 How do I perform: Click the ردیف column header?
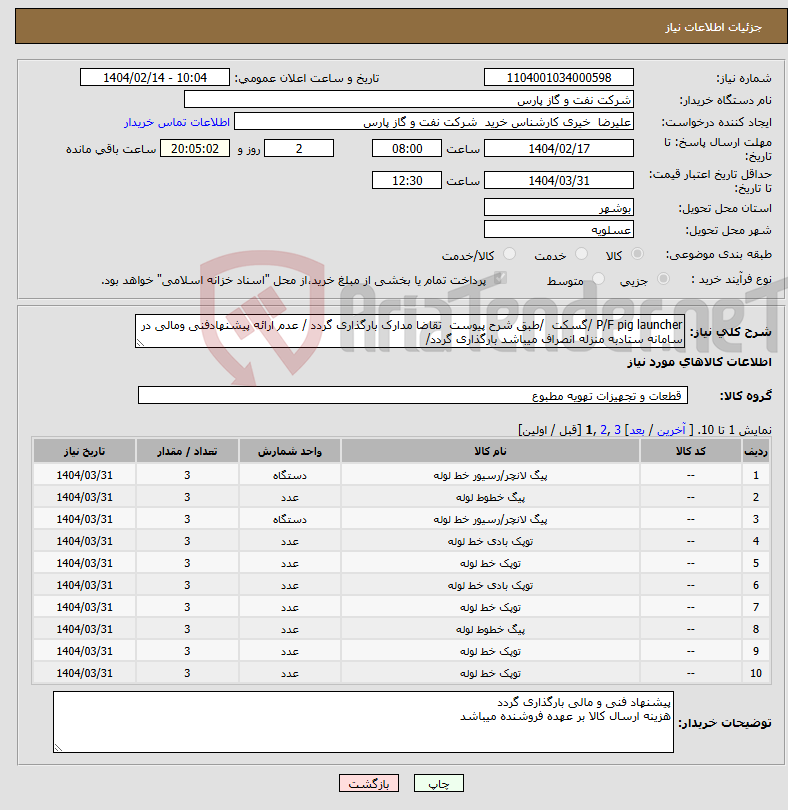click(755, 451)
